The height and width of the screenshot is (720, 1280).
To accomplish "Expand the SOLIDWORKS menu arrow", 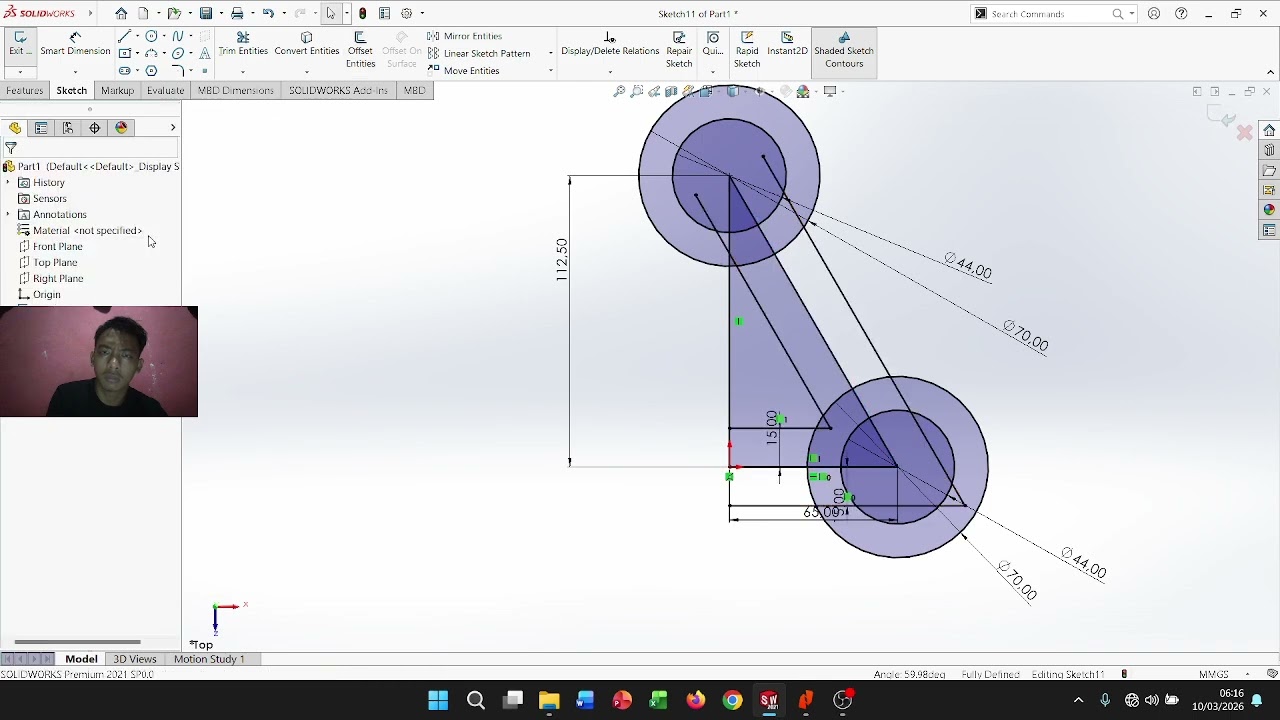I will click(x=90, y=13).
